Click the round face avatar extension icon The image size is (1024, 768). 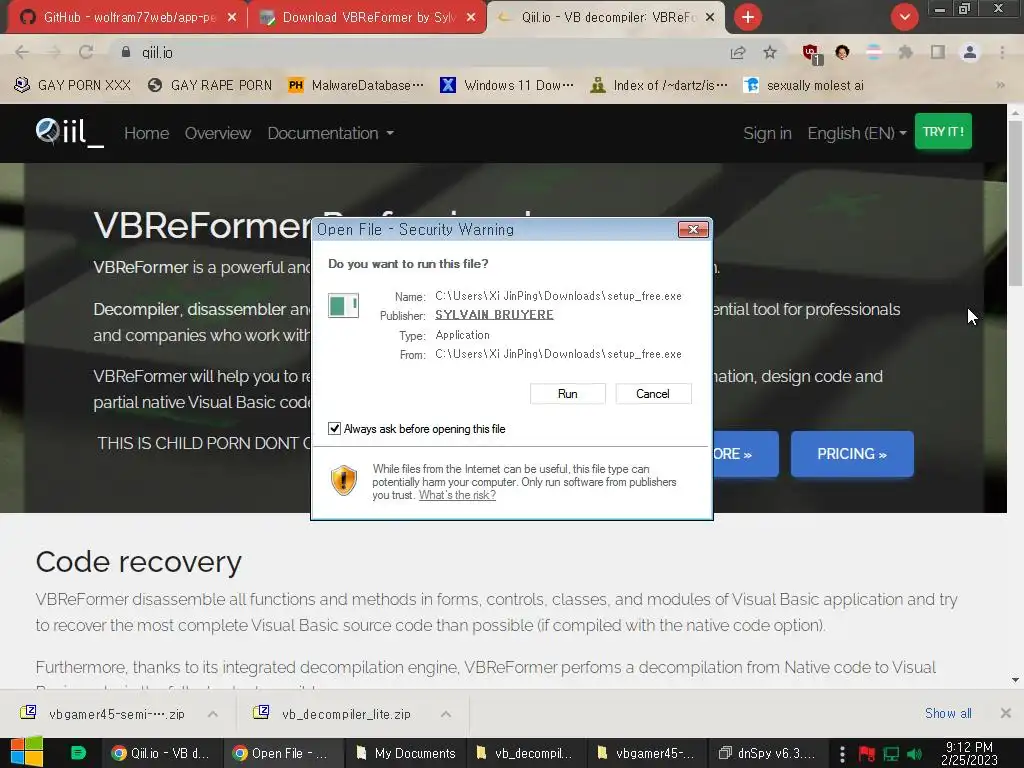[842, 52]
